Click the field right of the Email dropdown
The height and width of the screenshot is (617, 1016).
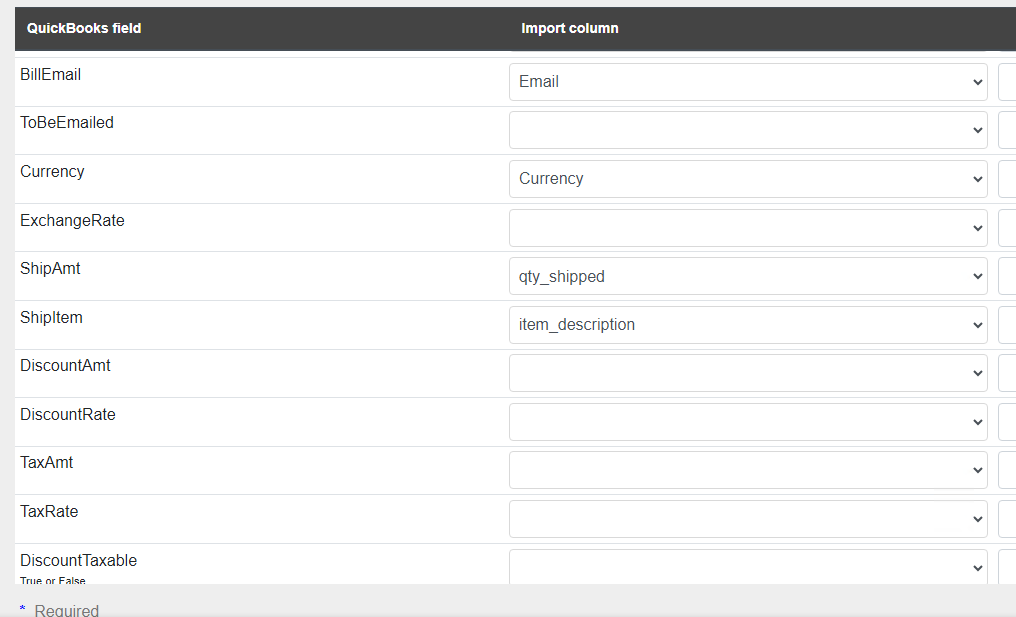coord(1007,82)
